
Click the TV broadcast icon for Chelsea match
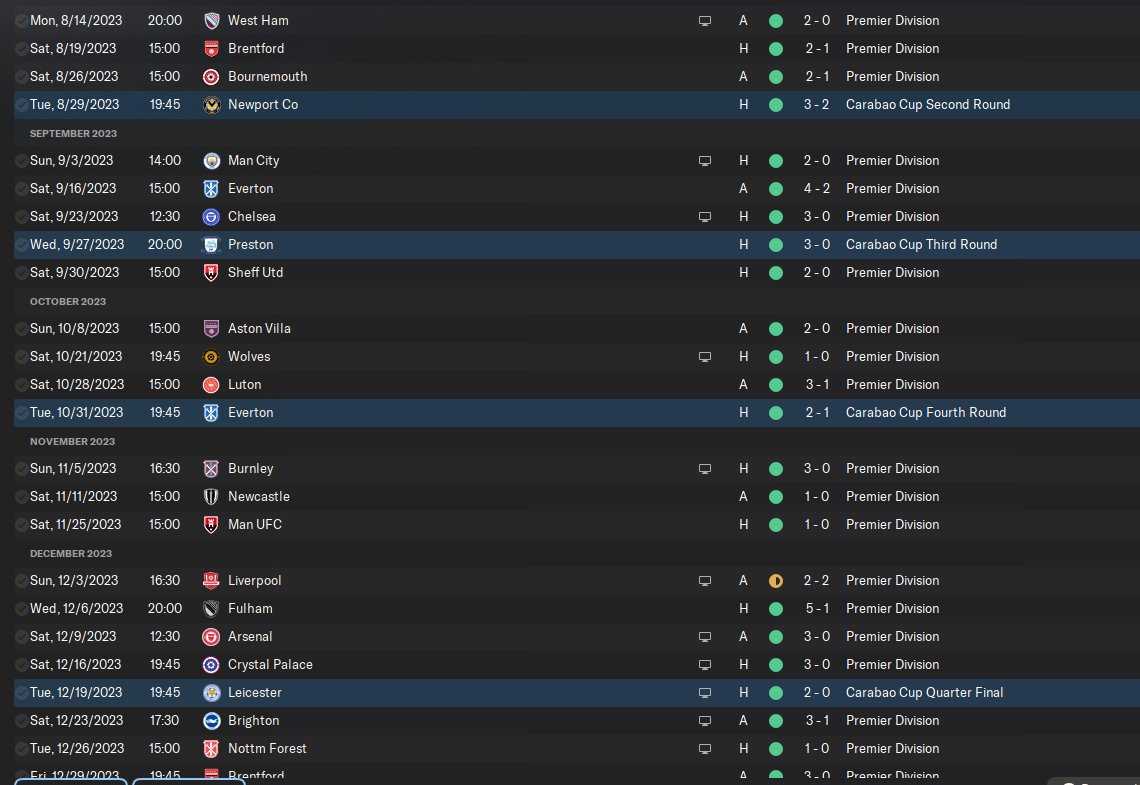coord(705,217)
